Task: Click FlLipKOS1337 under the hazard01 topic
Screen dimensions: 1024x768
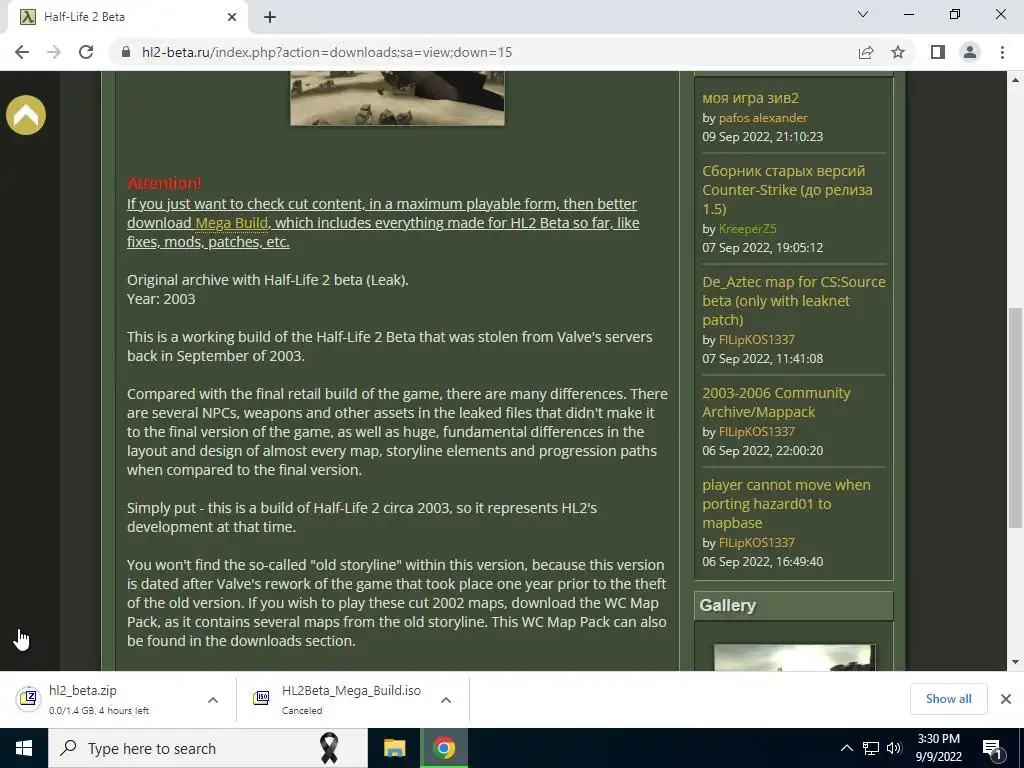Action: (x=756, y=542)
